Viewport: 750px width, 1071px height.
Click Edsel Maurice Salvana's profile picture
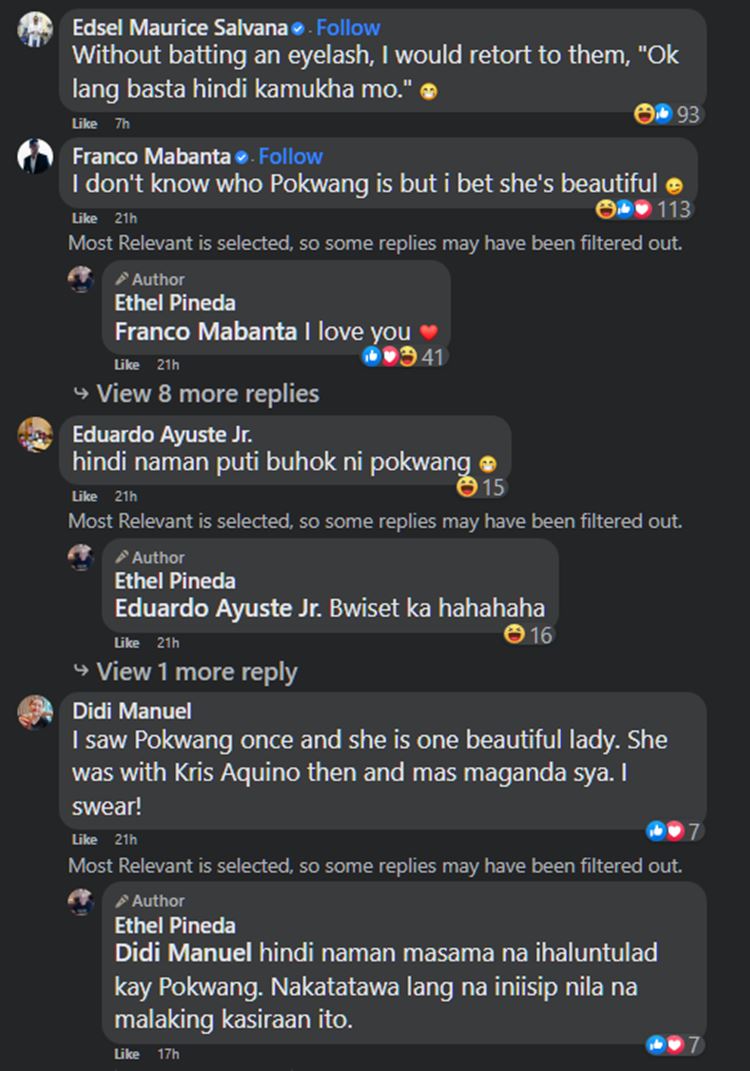point(36,29)
